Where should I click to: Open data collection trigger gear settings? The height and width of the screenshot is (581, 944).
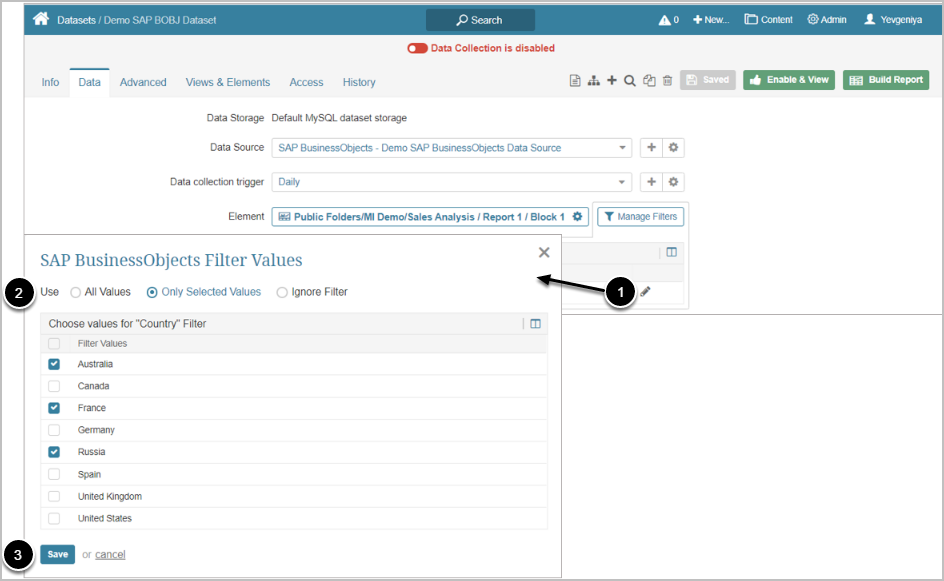(673, 182)
